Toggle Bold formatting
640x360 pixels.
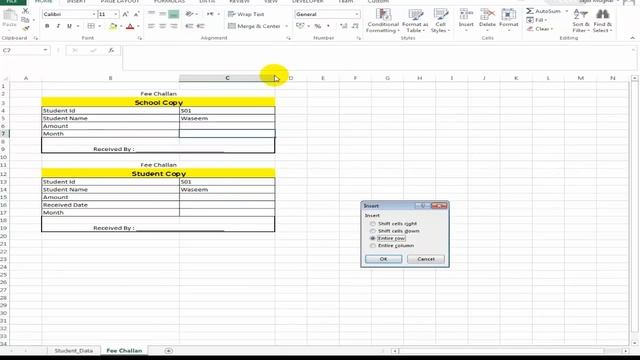point(47,26)
